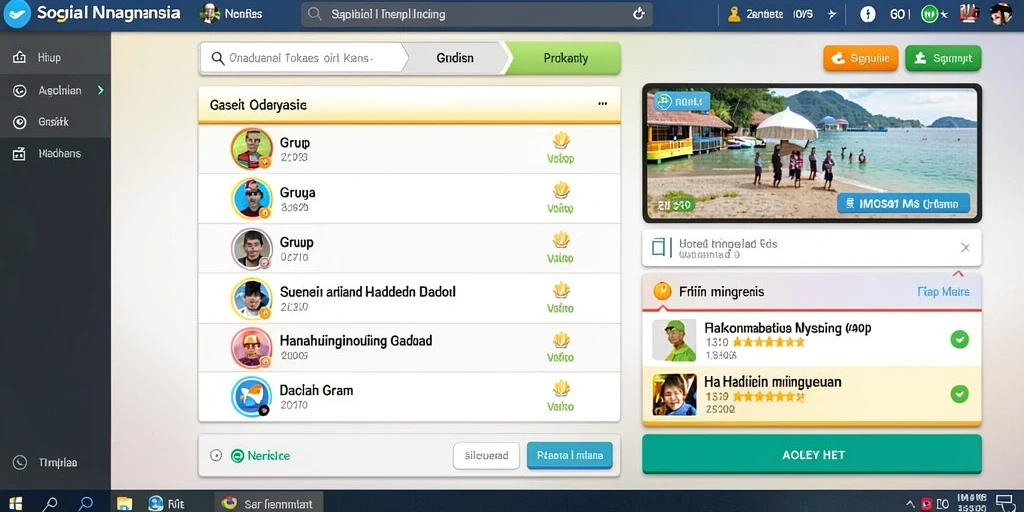
Task: Click the badge at photo top-left
Action: (x=682, y=101)
